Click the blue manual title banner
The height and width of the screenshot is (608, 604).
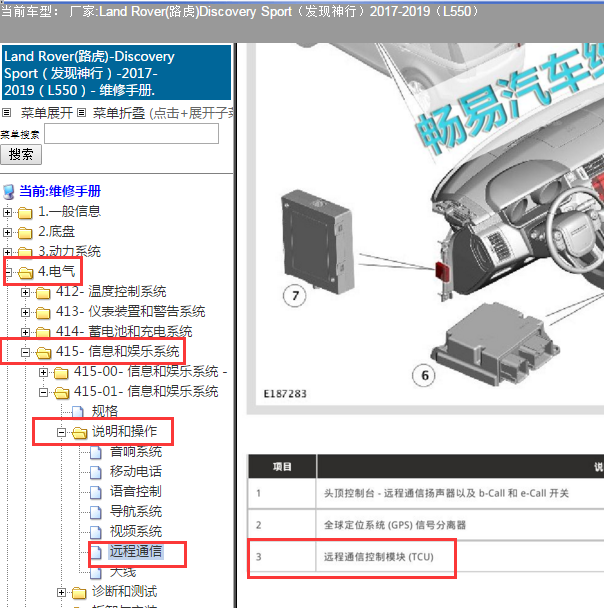117,73
